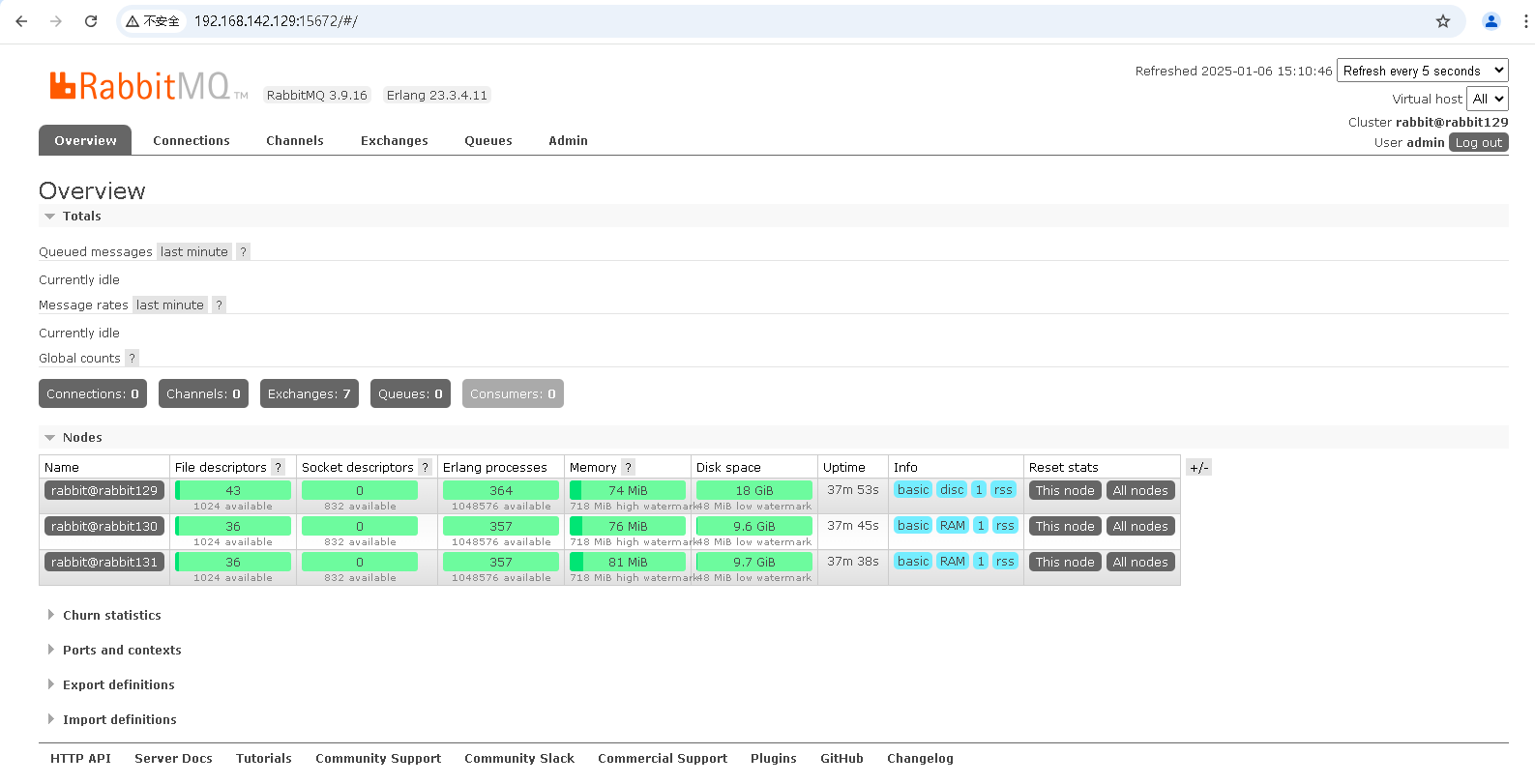Open help for Queued messages
Image resolution: width=1535 pixels, height=784 pixels.
pos(244,251)
